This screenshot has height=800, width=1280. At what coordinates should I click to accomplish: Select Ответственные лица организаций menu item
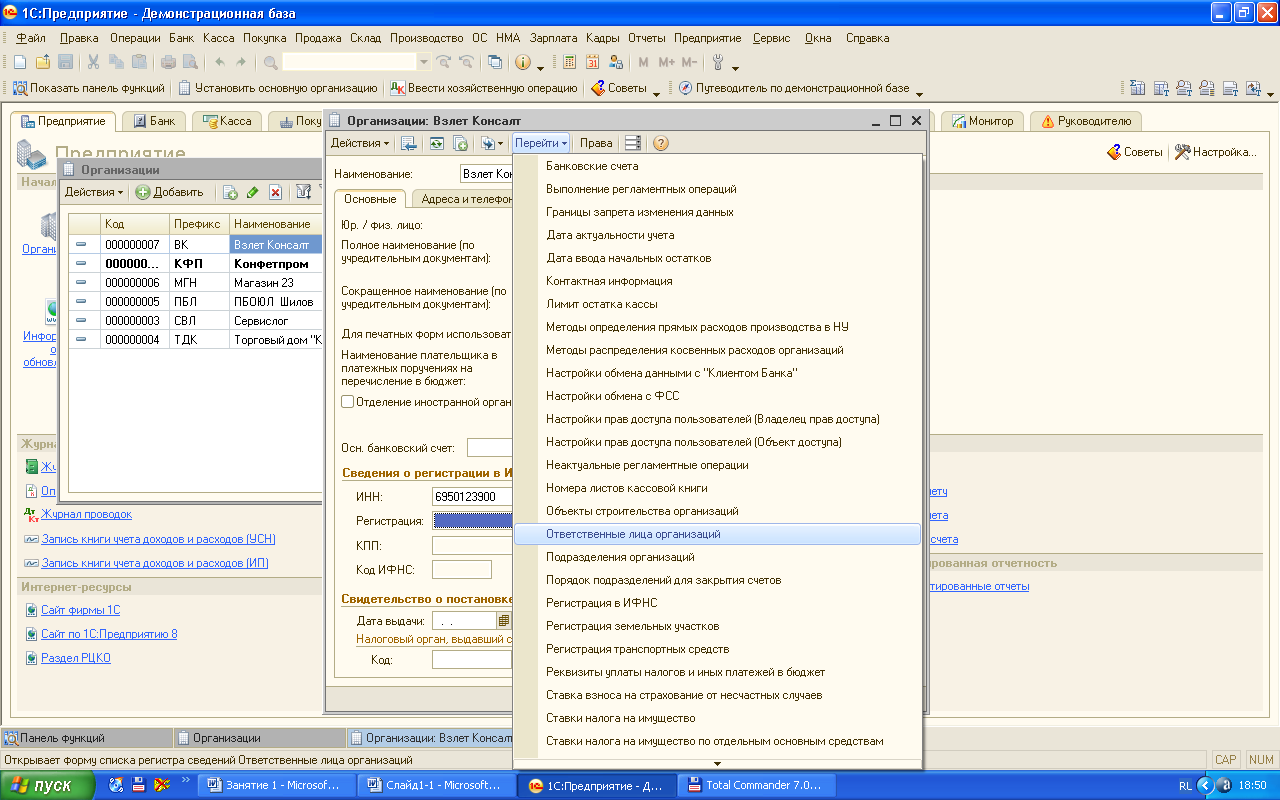click(x=717, y=534)
